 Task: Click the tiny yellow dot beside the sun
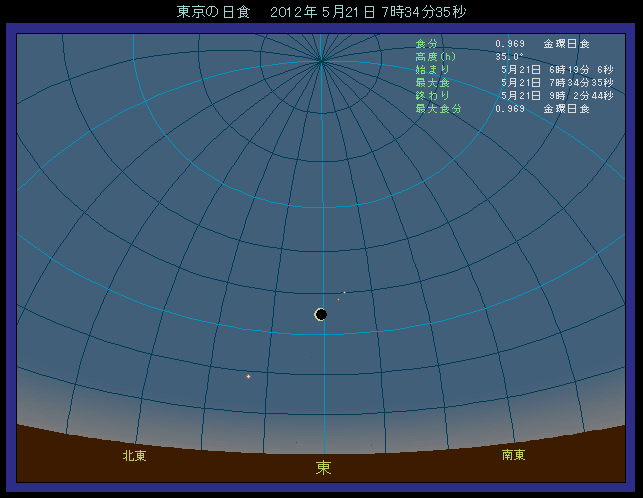click(x=338, y=299)
